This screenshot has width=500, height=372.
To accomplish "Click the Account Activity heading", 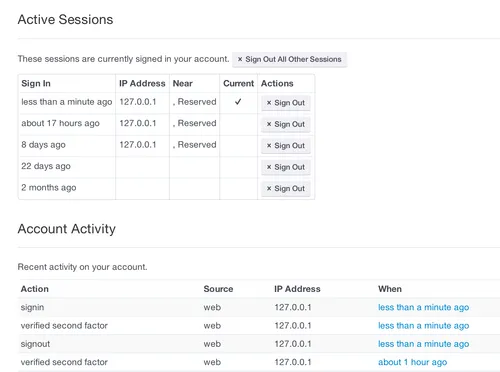I will (x=67, y=229).
